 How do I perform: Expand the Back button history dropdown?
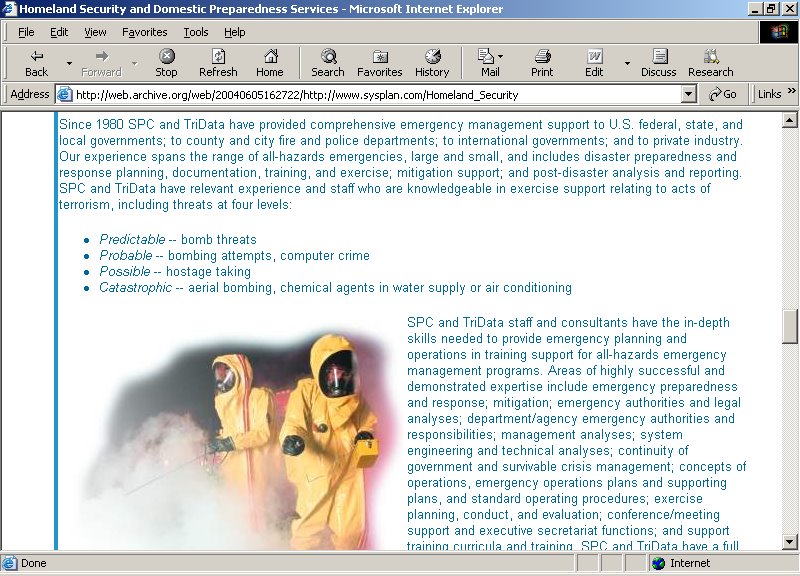click(69, 63)
